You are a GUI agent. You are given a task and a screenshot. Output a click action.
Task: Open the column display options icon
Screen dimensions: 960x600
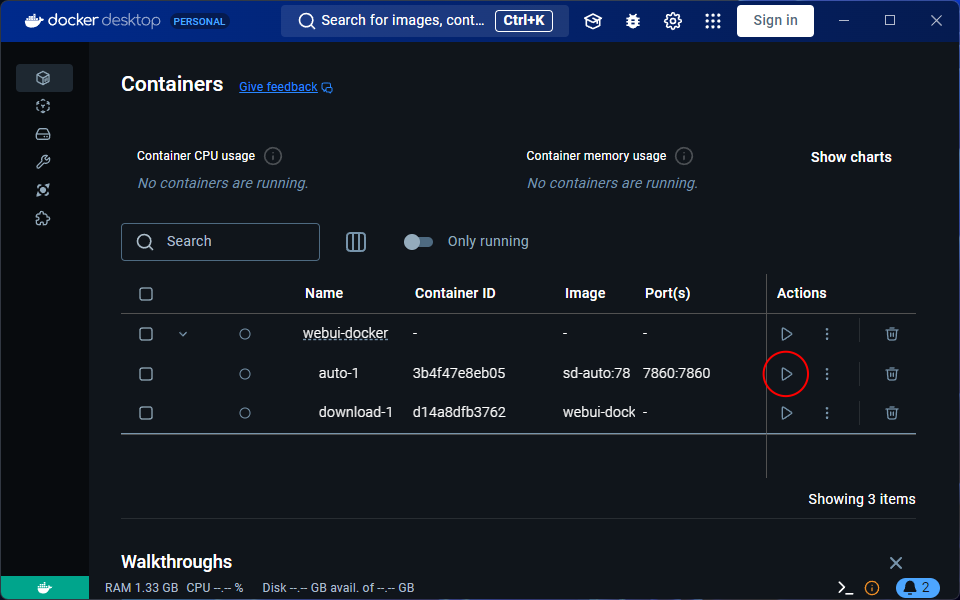tap(356, 242)
